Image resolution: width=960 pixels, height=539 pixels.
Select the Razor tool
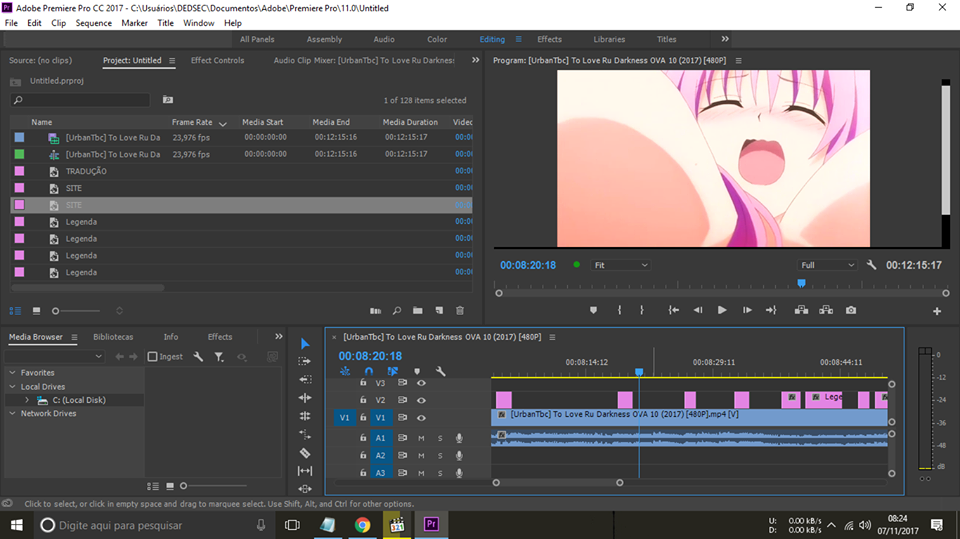click(305, 453)
